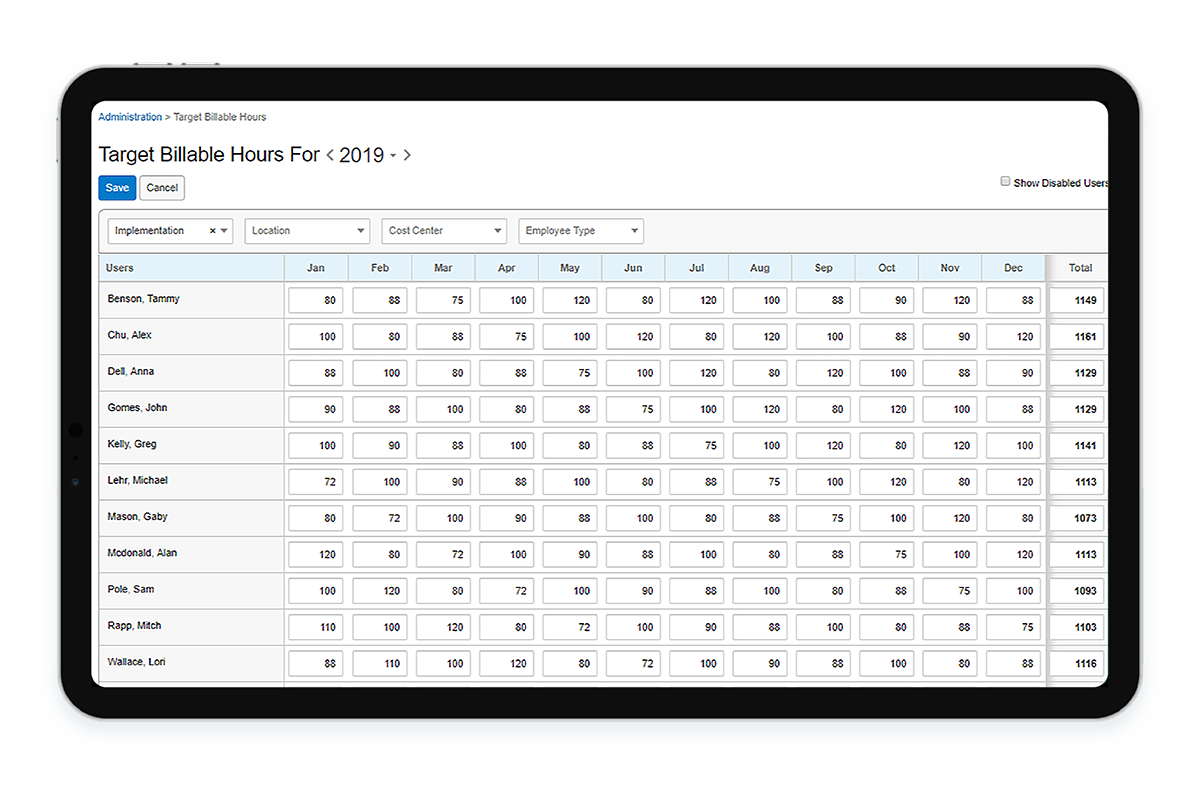Select the user name Pole, Sam
Image resolution: width=1200 pixels, height=800 pixels.
[130, 589]
